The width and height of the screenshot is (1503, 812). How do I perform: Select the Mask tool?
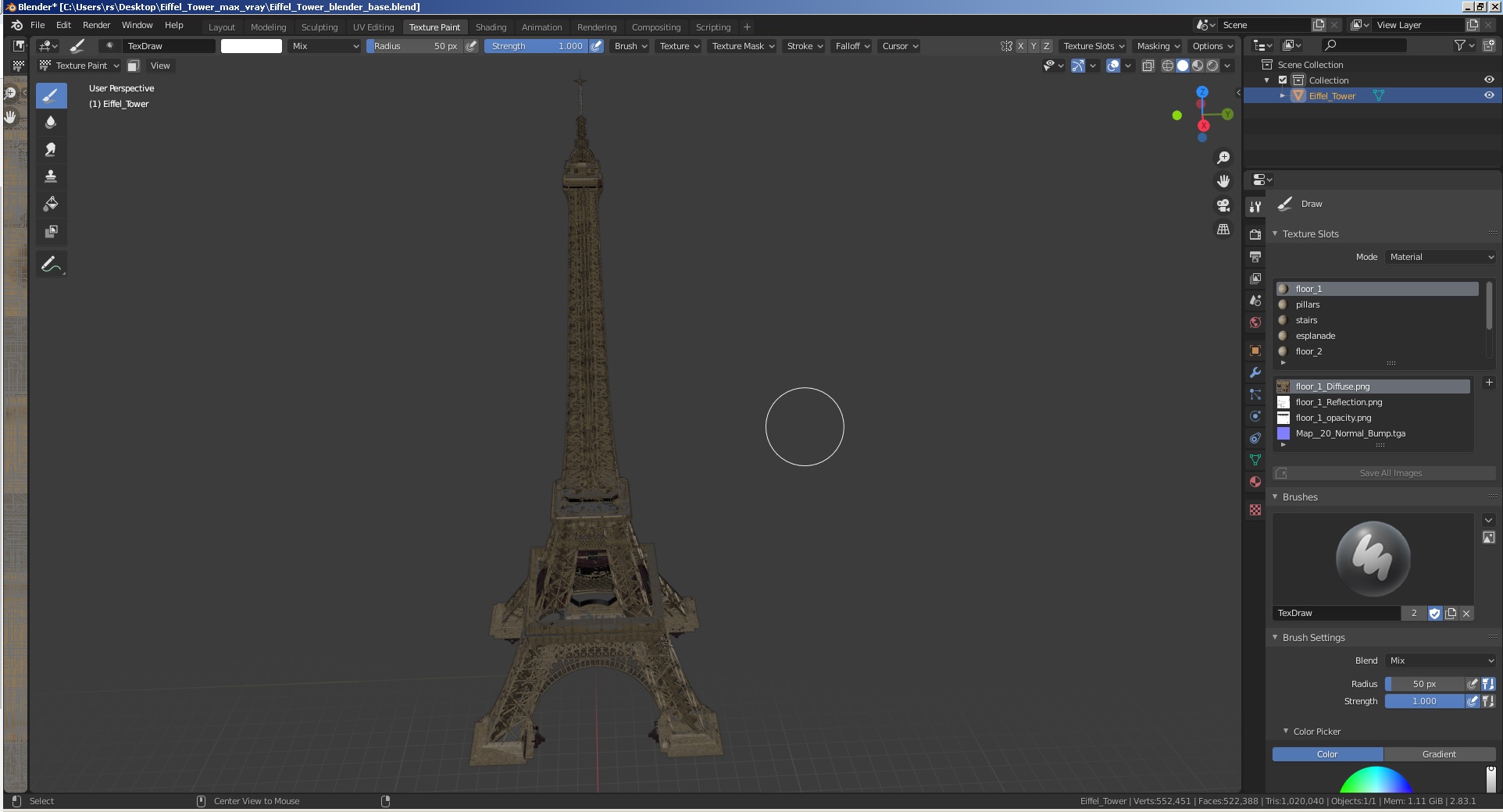click(x=51, y=231)
